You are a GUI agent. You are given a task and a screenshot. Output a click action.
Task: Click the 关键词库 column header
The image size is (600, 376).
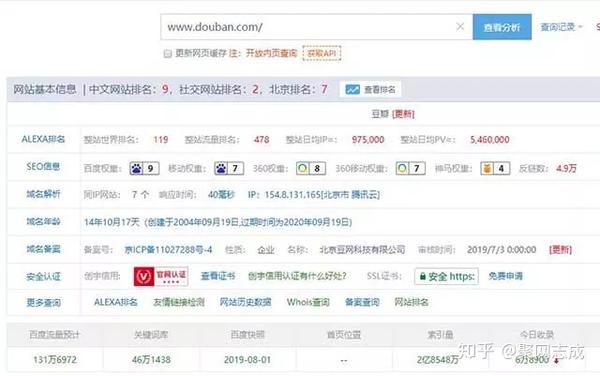tap(151, 335)
